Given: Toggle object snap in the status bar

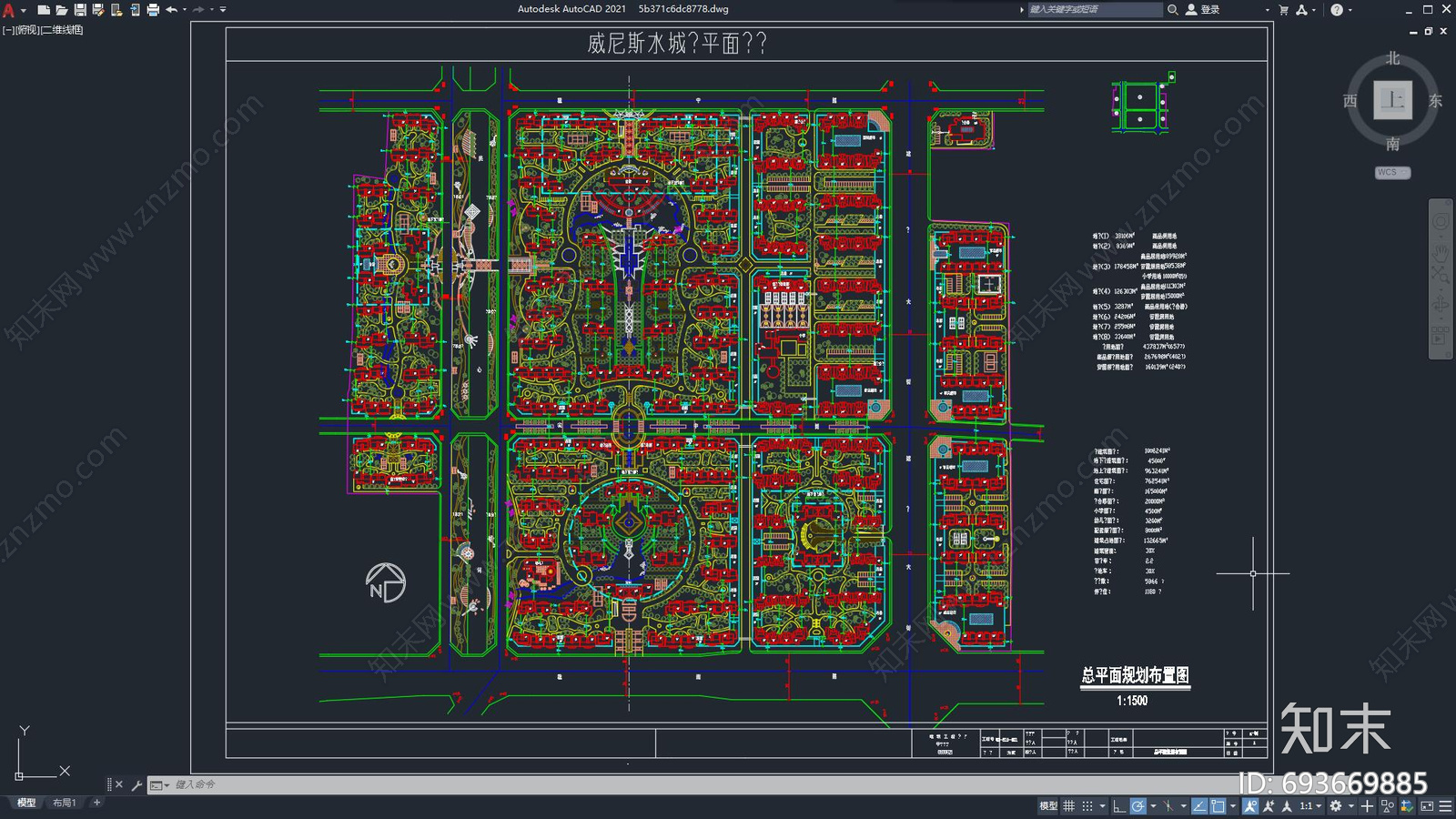Looking at the screenshot, I should [1218, 806].
